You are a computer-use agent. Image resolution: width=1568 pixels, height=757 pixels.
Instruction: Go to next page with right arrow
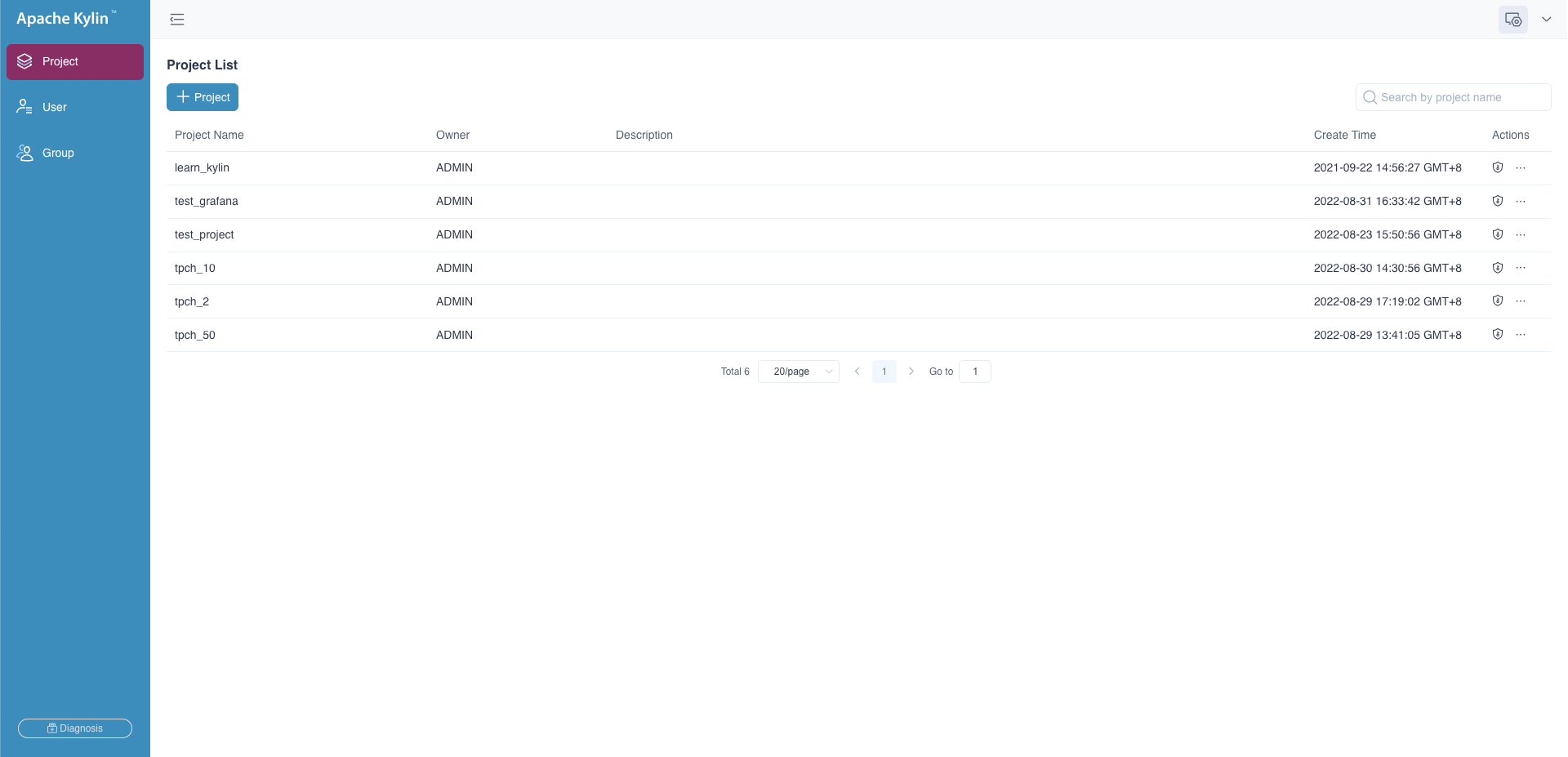coord(911,372)
